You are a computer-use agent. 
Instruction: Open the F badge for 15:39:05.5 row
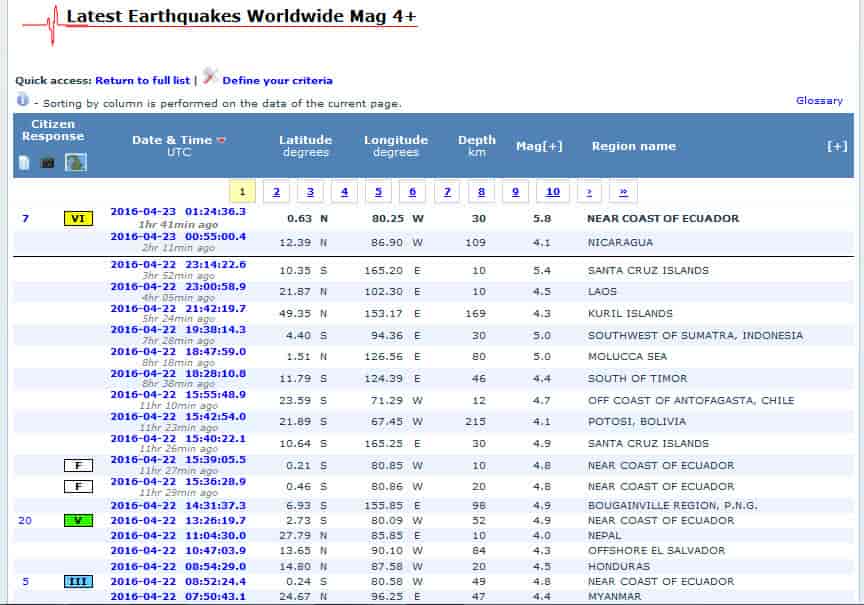(78, 466)
